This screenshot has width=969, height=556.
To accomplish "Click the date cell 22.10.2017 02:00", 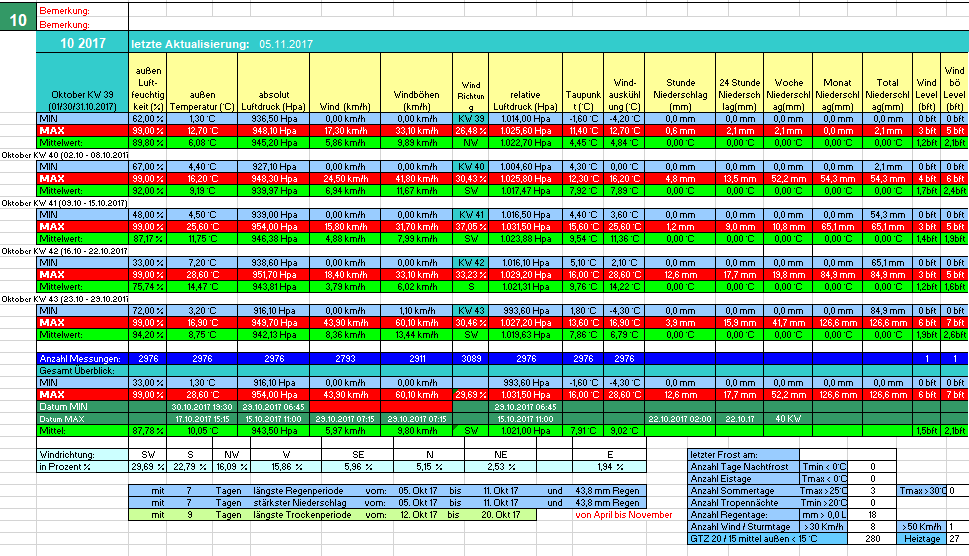I will 680,419.
